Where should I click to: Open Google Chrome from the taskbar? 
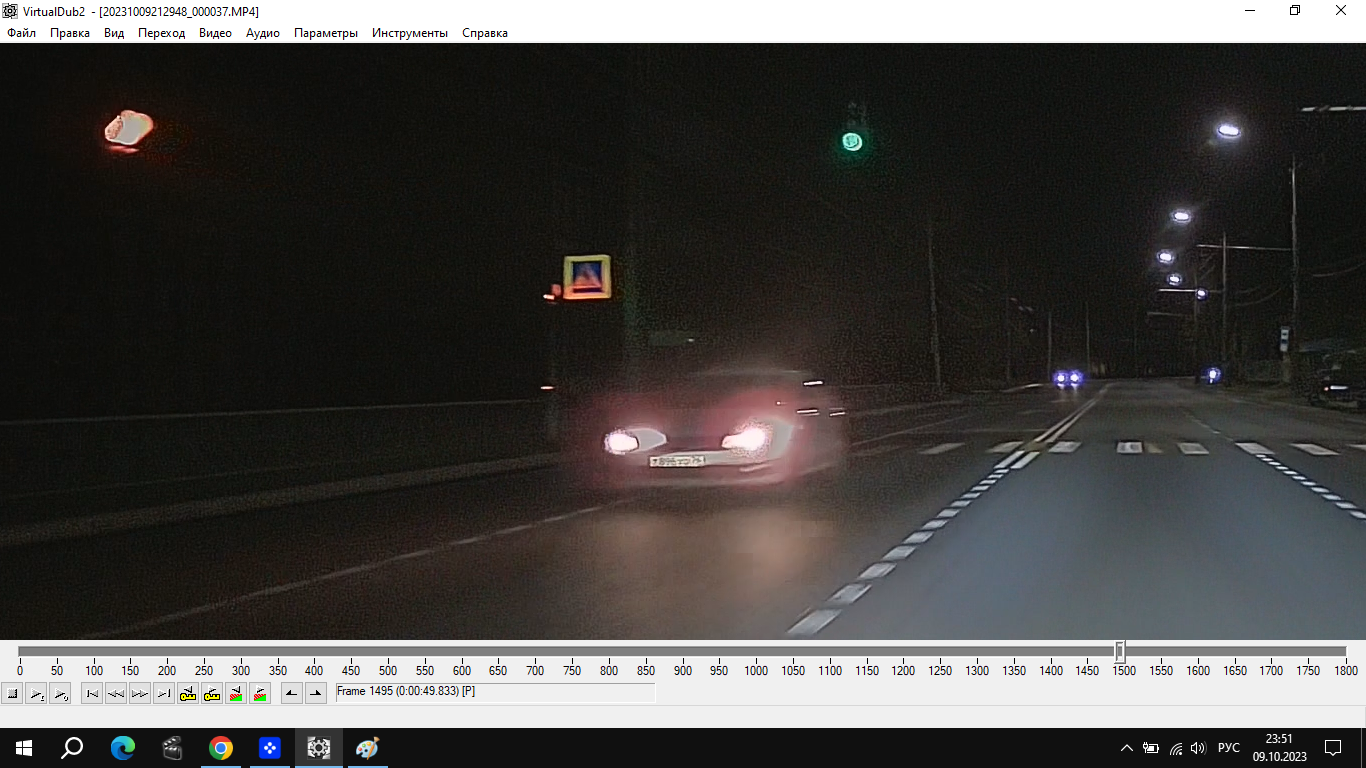pos(221,748)
